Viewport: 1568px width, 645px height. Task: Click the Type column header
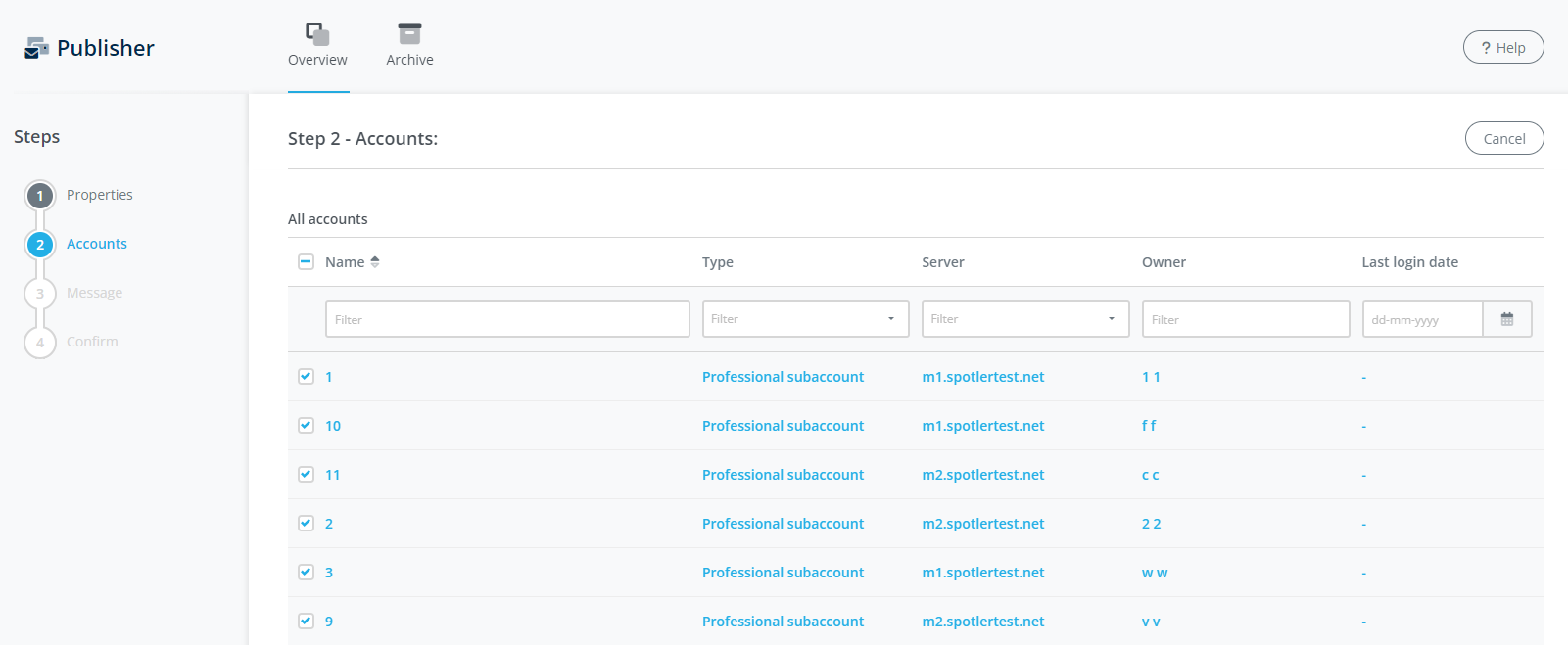[718, 262]
